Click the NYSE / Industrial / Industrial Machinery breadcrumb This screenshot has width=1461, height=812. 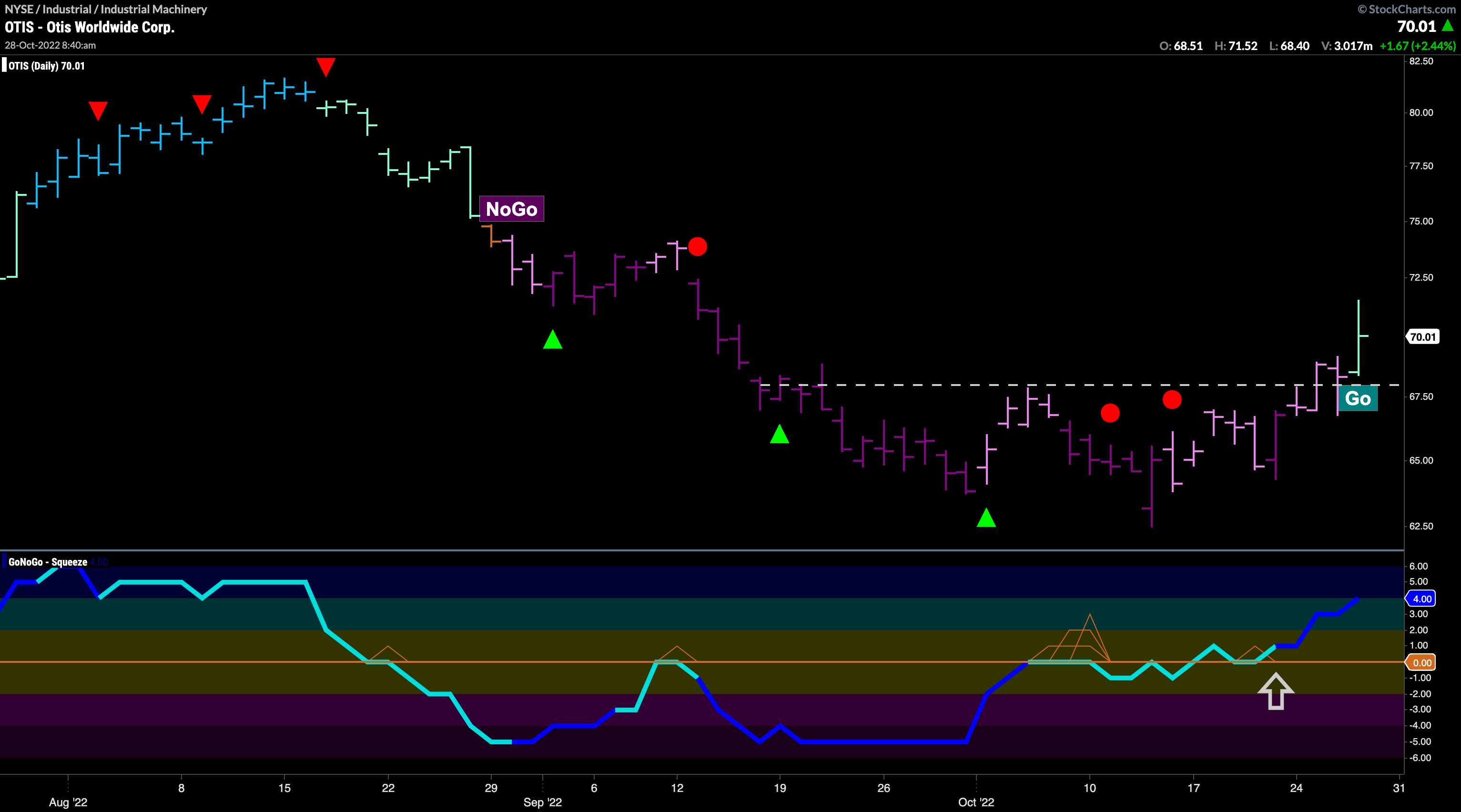point(106,9)
